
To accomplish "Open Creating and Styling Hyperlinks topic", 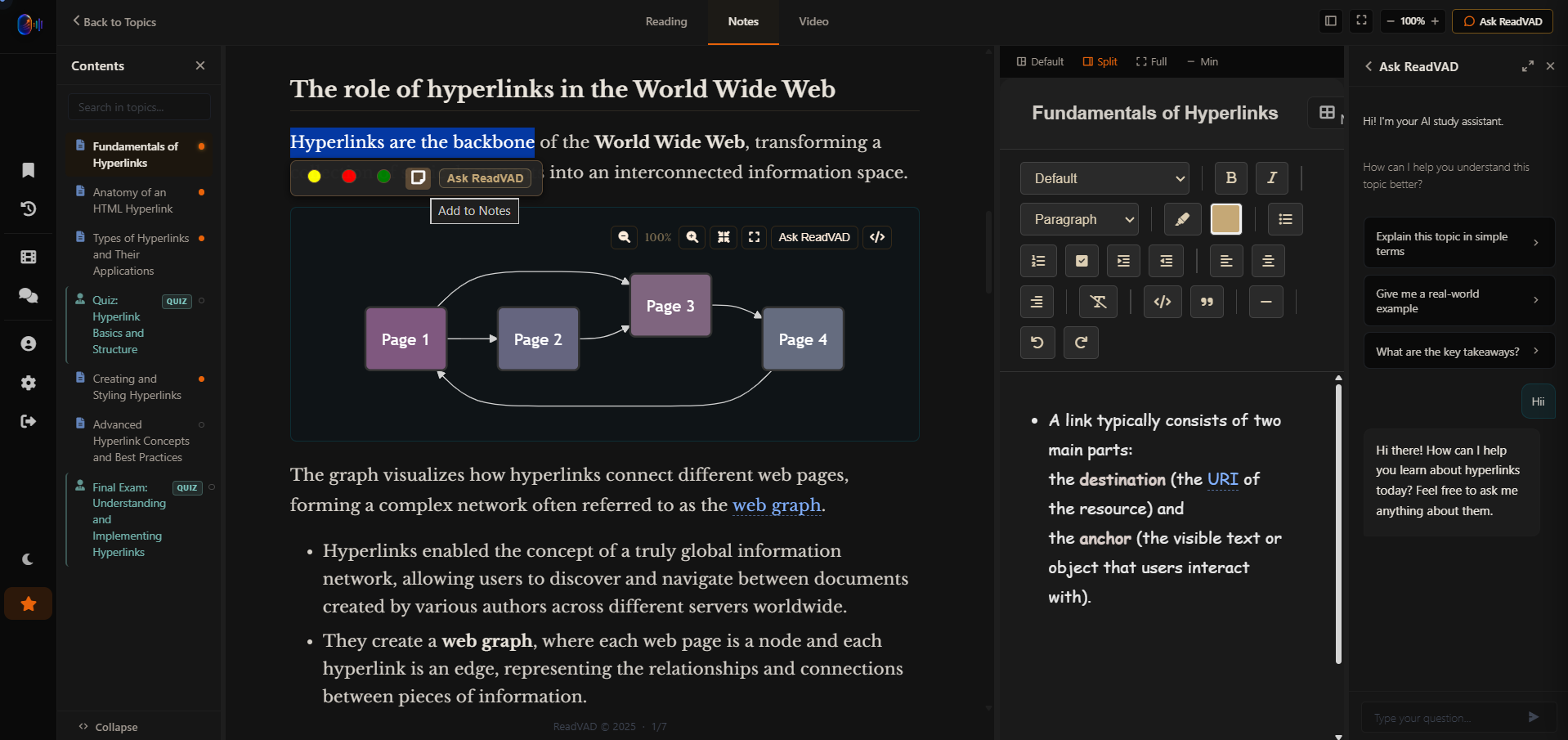I will pyautogui.click(x=139, y=387).
